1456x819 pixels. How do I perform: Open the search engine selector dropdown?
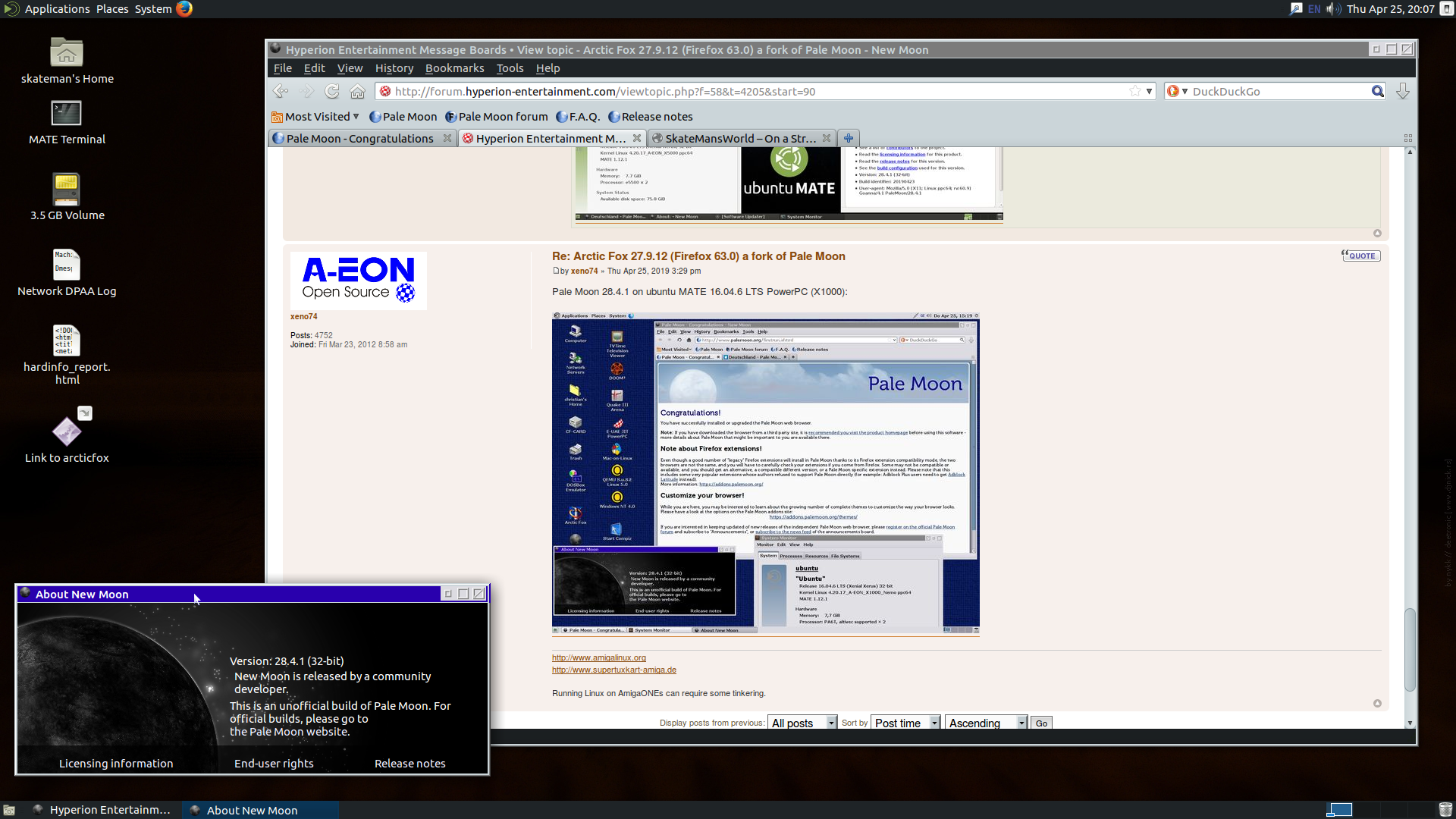(x=1178, y=91)
